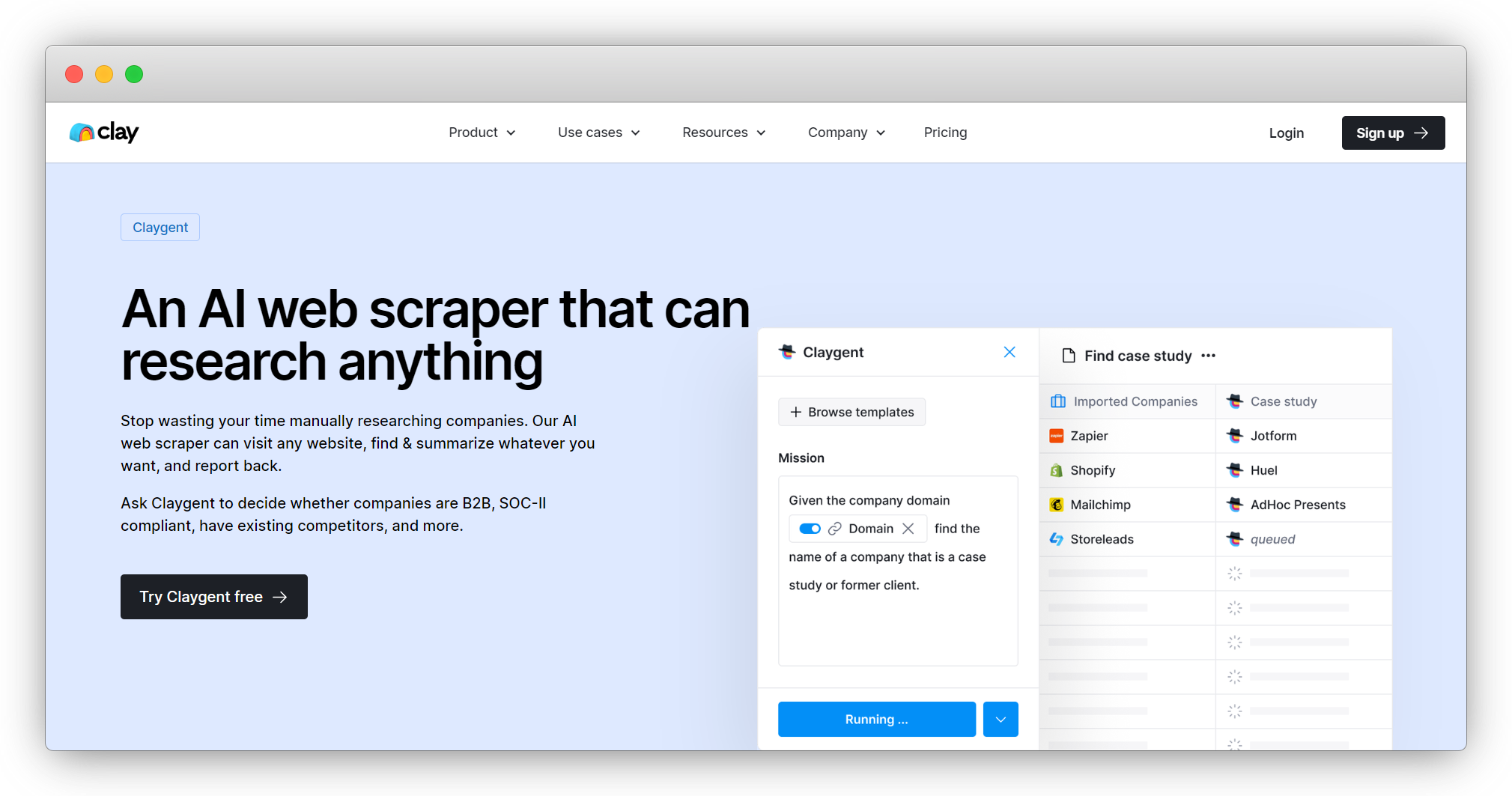This screenshot has height=796, width=1512.
Task: Toggle the Domain switch off
Action: [x=810, y=529]
